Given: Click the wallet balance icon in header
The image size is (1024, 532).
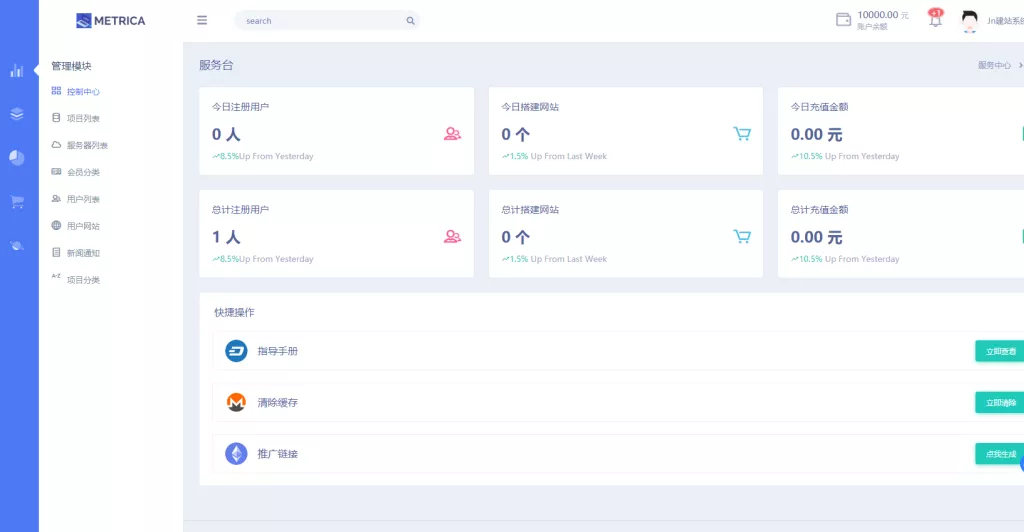Looking at the screenshot, I should (843, 20).
